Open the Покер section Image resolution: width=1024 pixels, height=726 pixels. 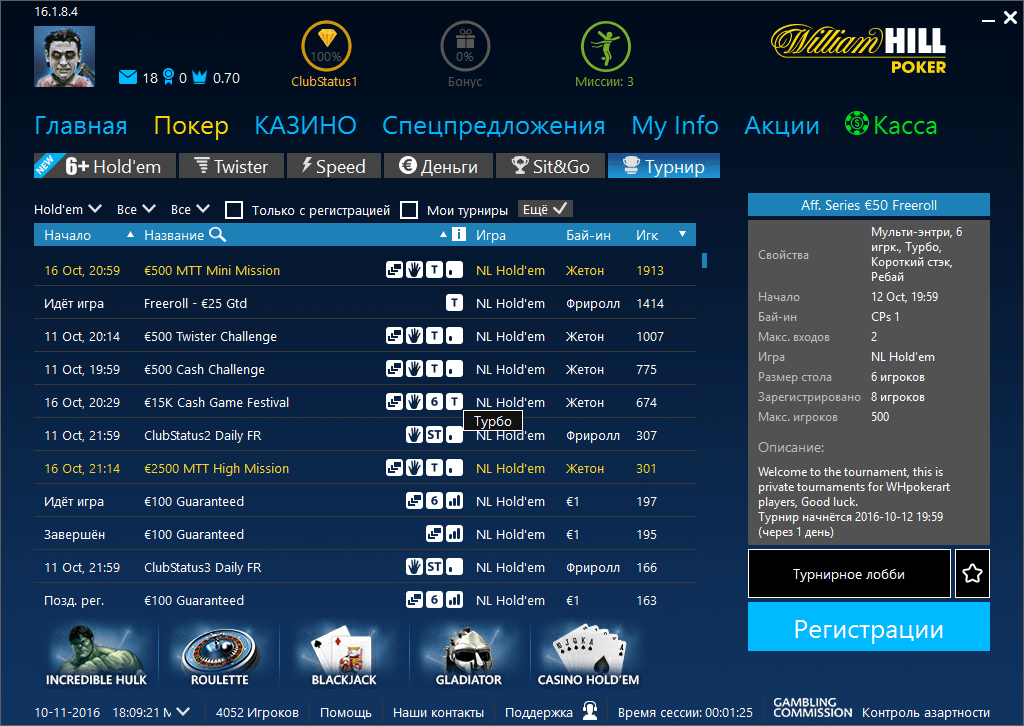click(191, 125)
